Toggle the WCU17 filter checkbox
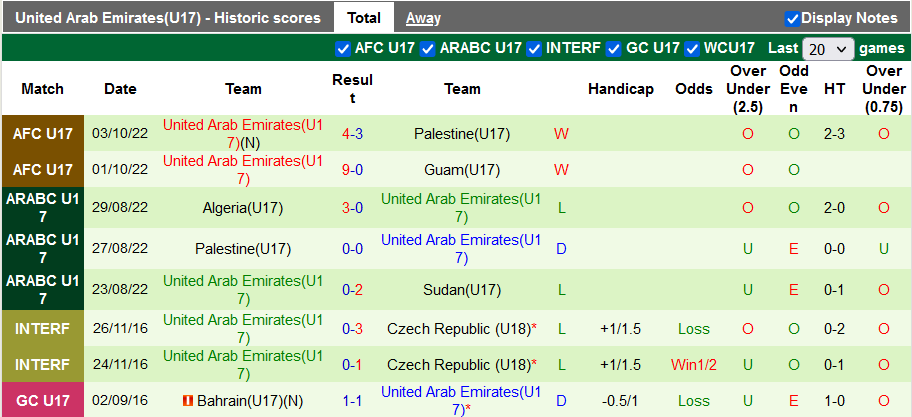The width and height of the screenshot is (912, 417). pyautogui.click(x=692, y=48)
